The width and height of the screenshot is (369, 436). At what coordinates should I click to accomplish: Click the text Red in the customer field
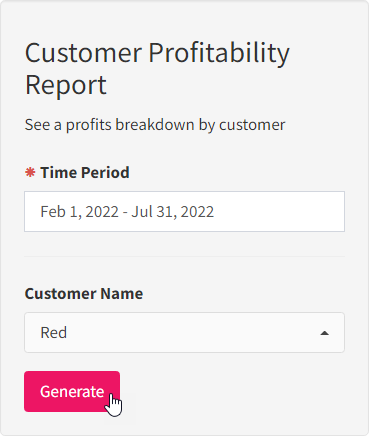pos(54,333)
